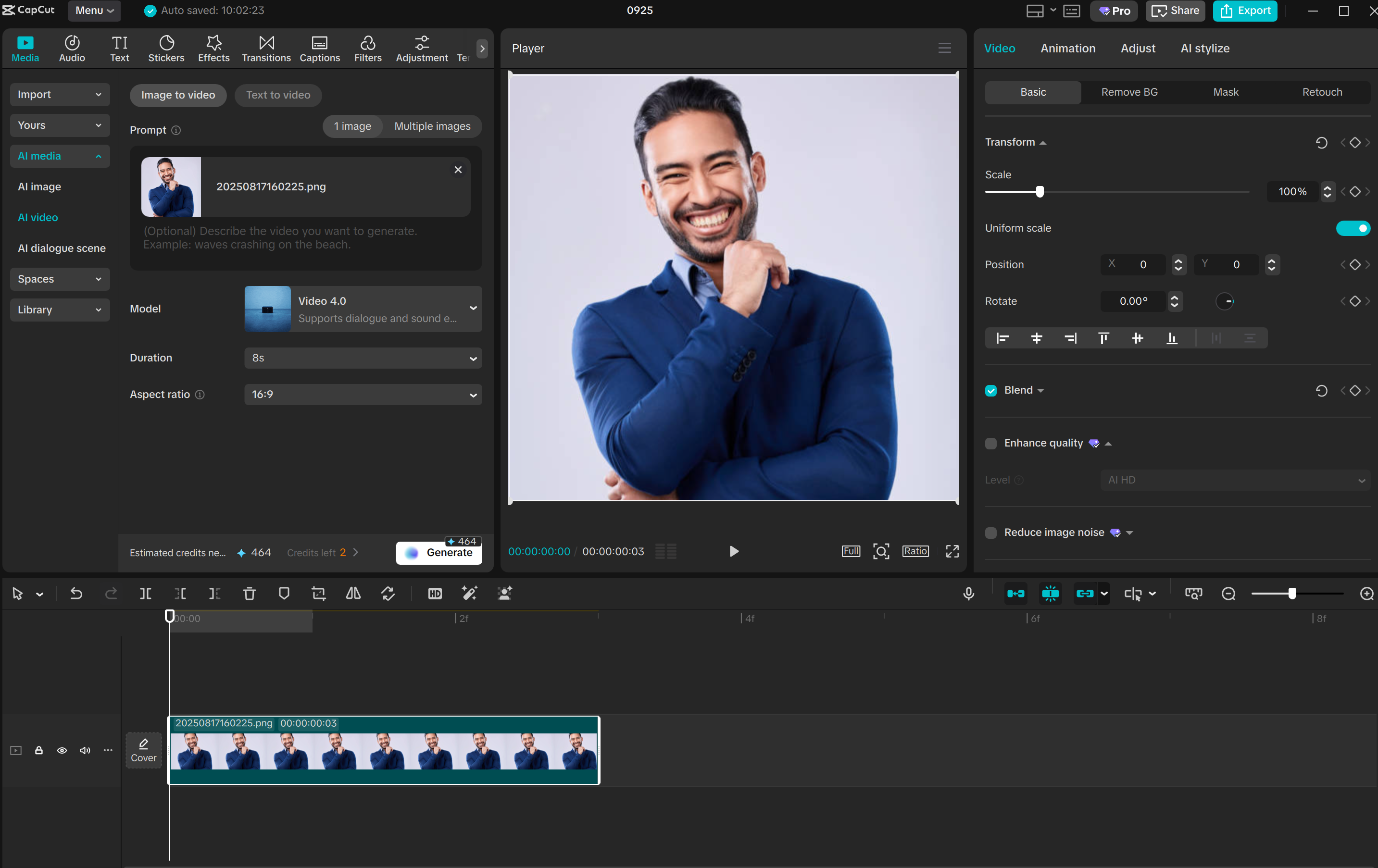The image size is (1378, 868).
Task: Click the HD toolbar icon
Action: [435, 594]
